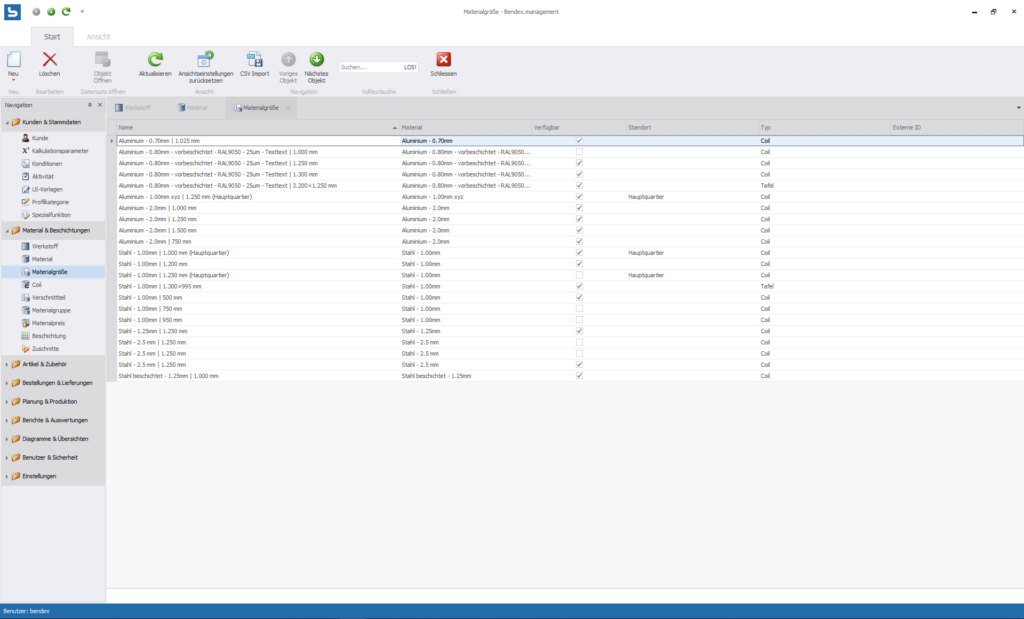Select Materialpreis in the navigation
1024x619 pixels.
click(x=49, y=323)
